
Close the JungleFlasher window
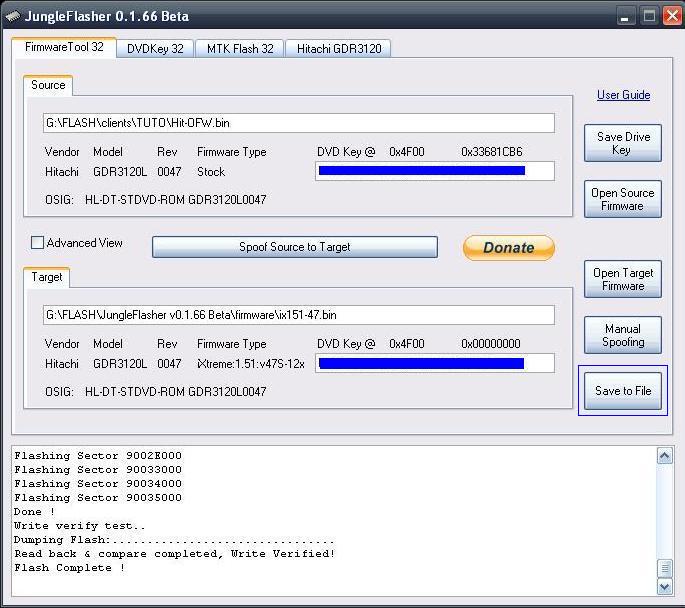[672, 17]
